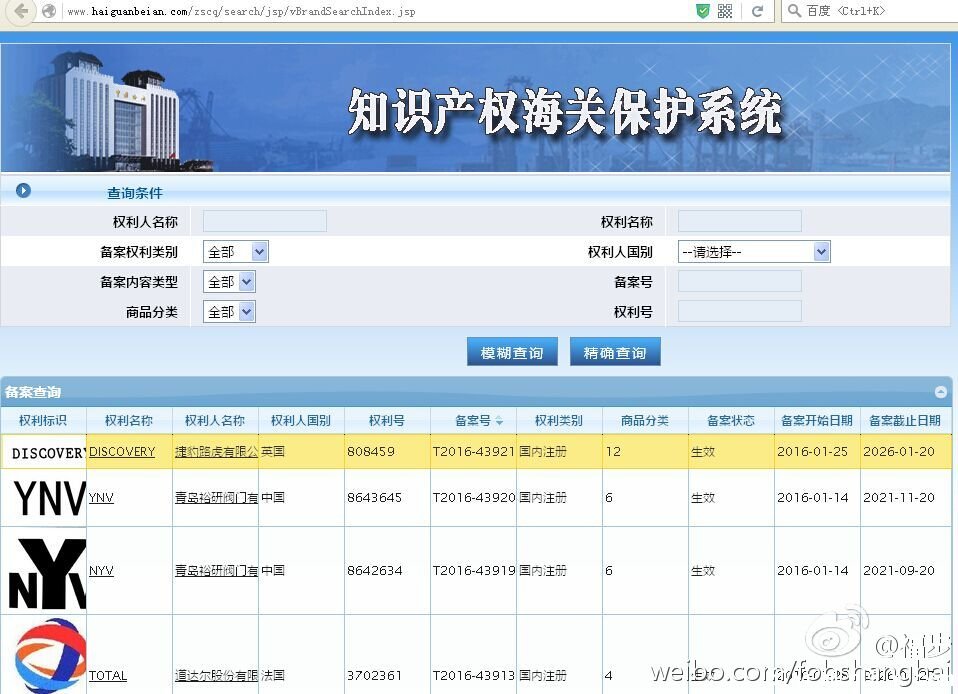Image resolution: width=958 pixels, height=694 pixels.
Task: Click the 模糊查询 button
Action: [512, 352]
